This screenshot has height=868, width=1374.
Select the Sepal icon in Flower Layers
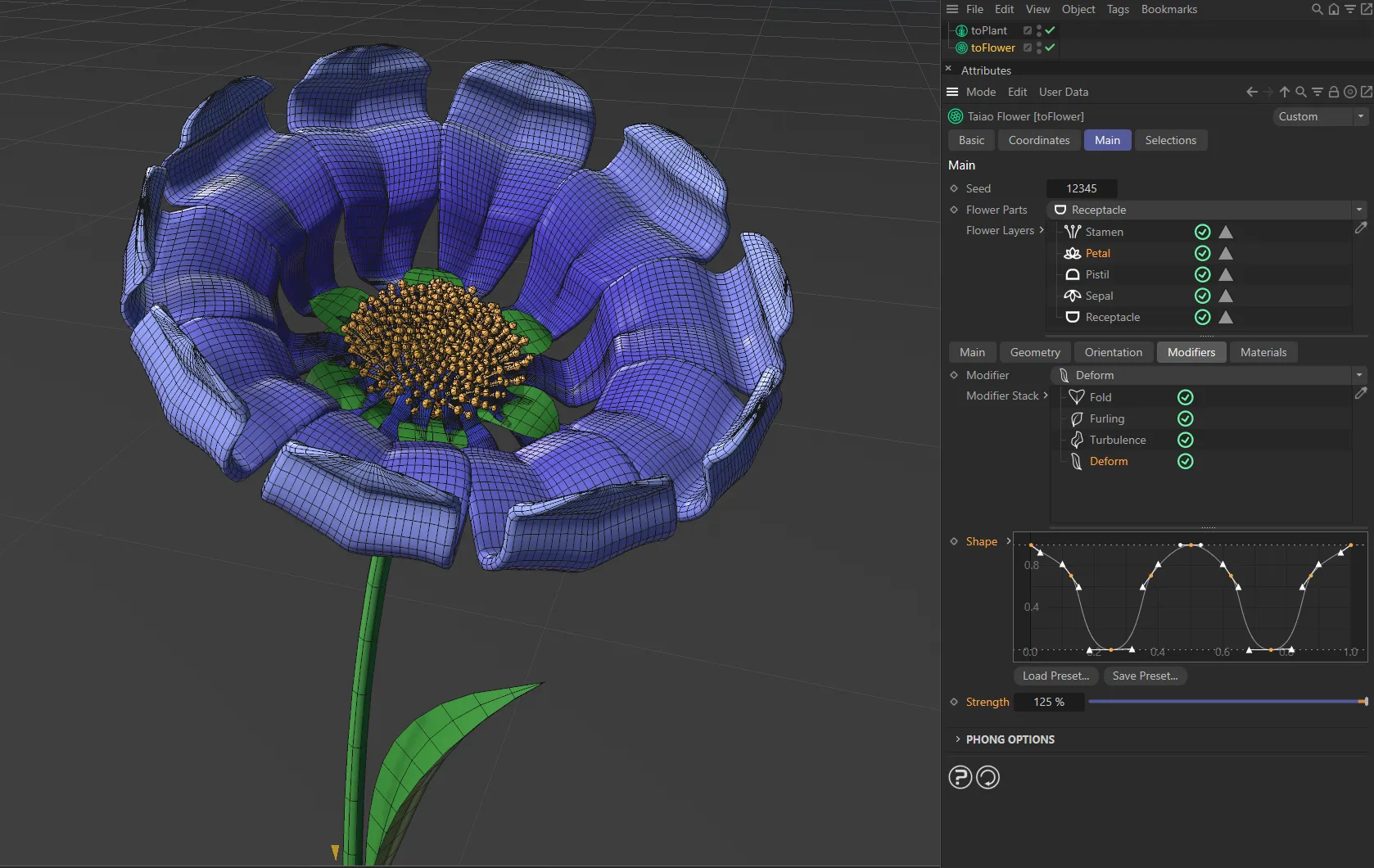1073,296
